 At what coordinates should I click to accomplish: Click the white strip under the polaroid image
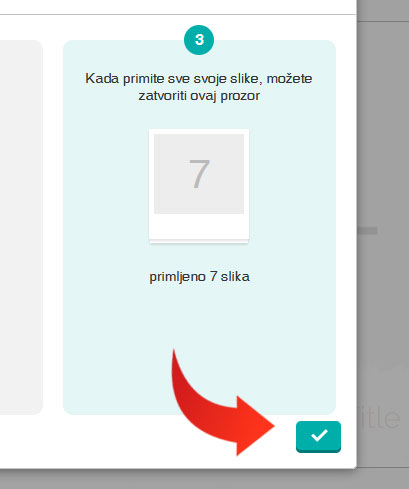click(199, 227)
